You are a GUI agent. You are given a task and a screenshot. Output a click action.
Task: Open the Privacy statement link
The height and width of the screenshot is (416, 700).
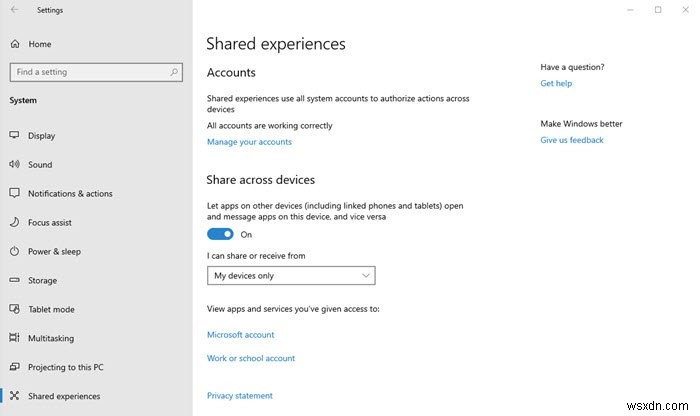tap(239, 396)
